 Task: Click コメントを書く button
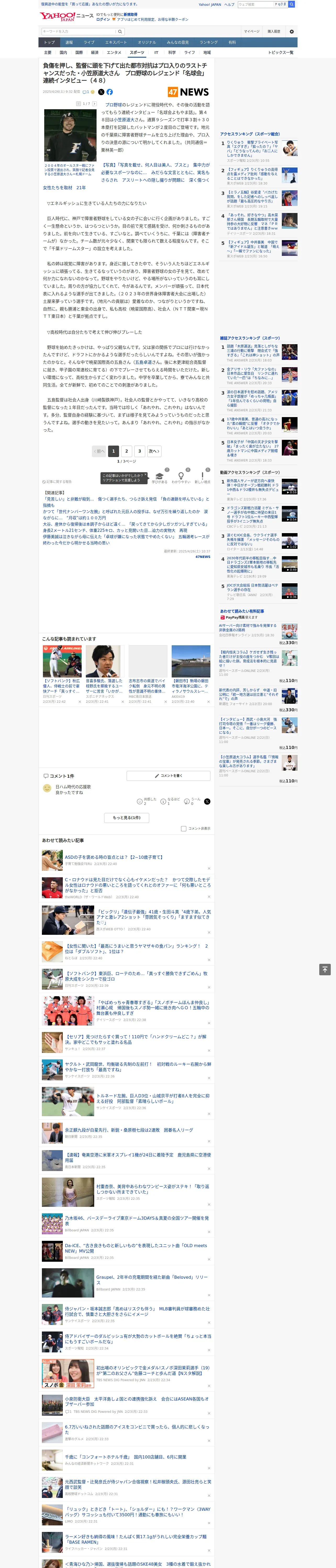tap(168, 776)
